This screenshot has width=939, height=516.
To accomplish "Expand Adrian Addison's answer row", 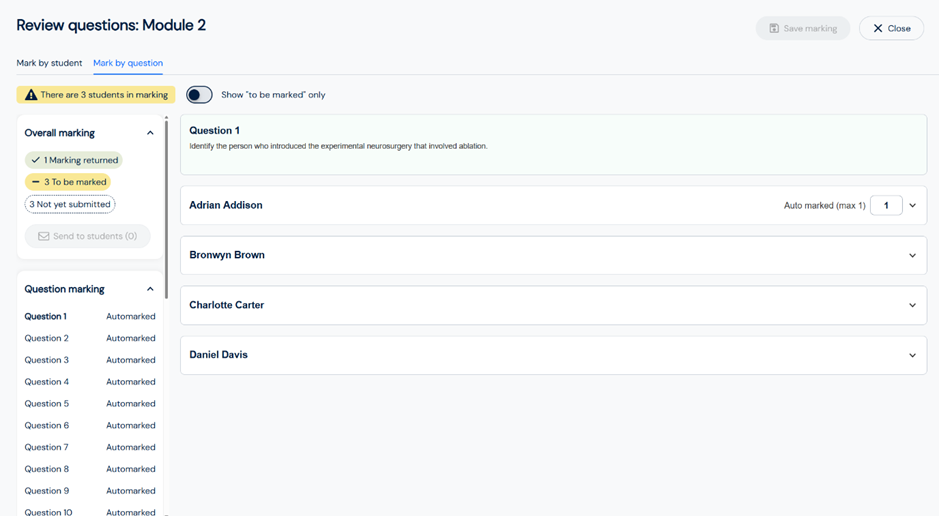I will point(912,206).
